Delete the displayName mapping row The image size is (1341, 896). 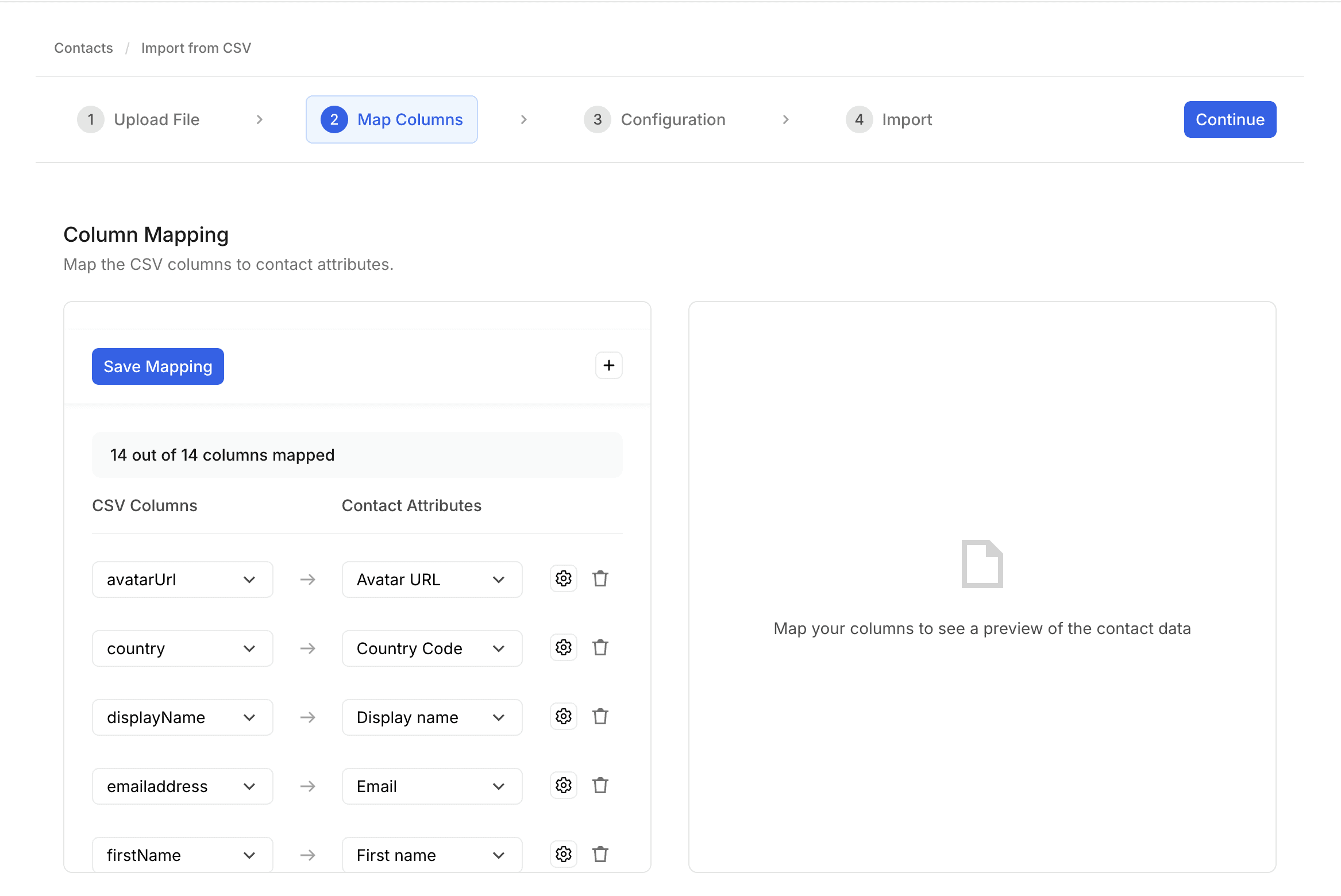600,716
